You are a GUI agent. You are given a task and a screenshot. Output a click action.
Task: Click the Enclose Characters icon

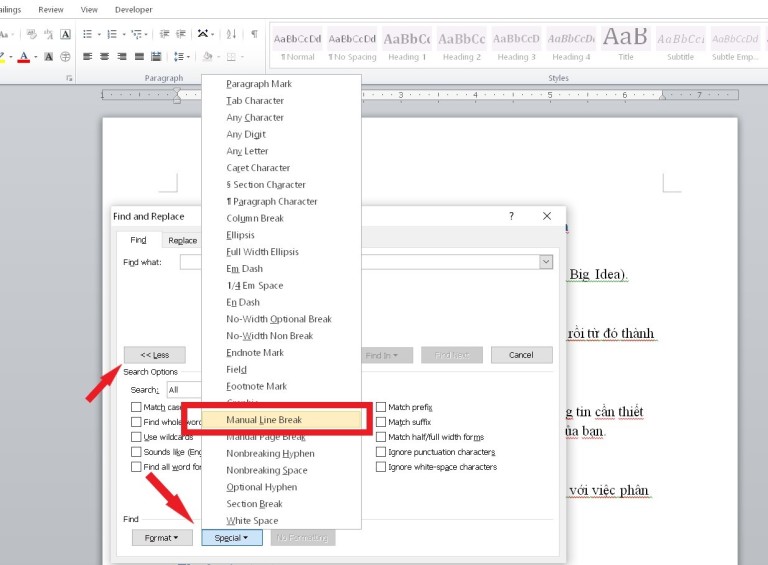[65, 57]
